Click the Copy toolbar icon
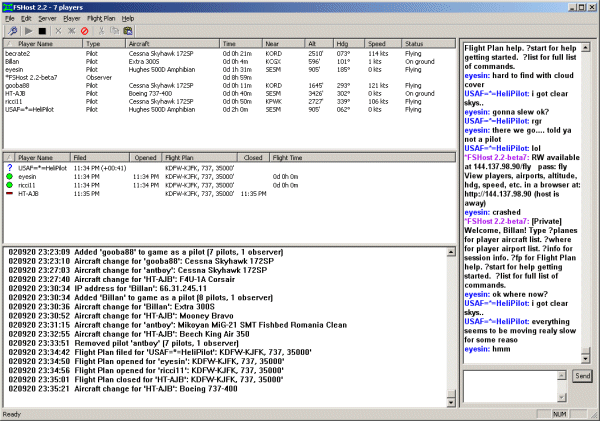 114,31
